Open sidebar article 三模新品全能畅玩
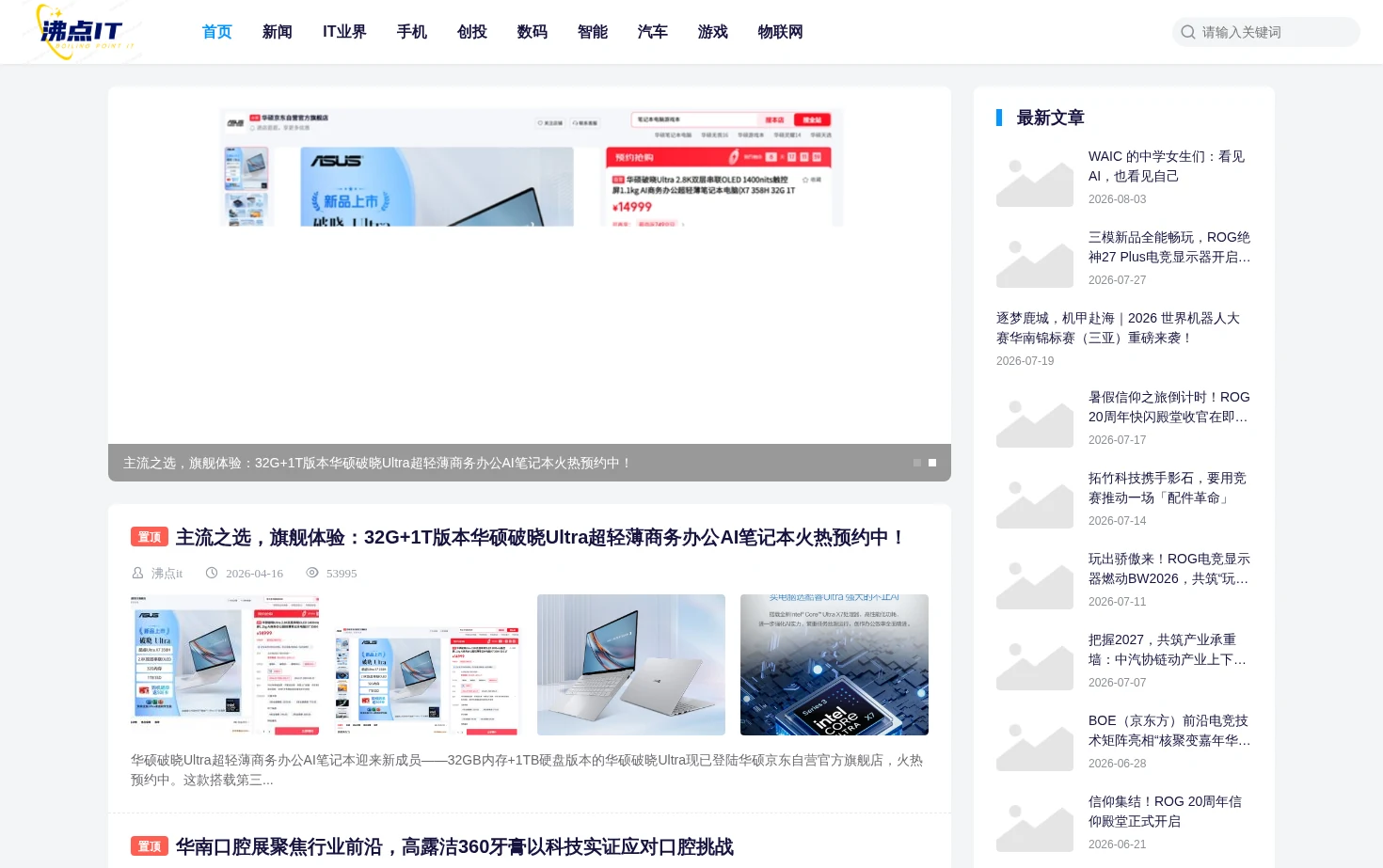 pyautogui.click(x=1169, y=247)
